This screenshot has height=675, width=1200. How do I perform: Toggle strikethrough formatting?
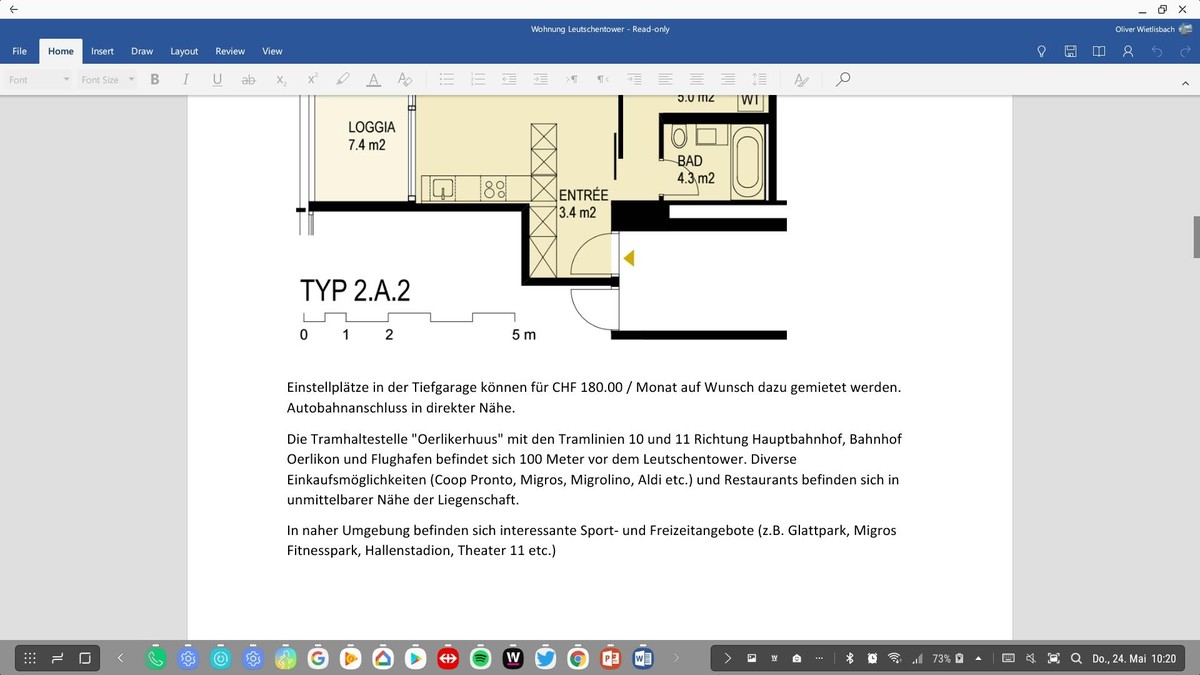point(249,79)
